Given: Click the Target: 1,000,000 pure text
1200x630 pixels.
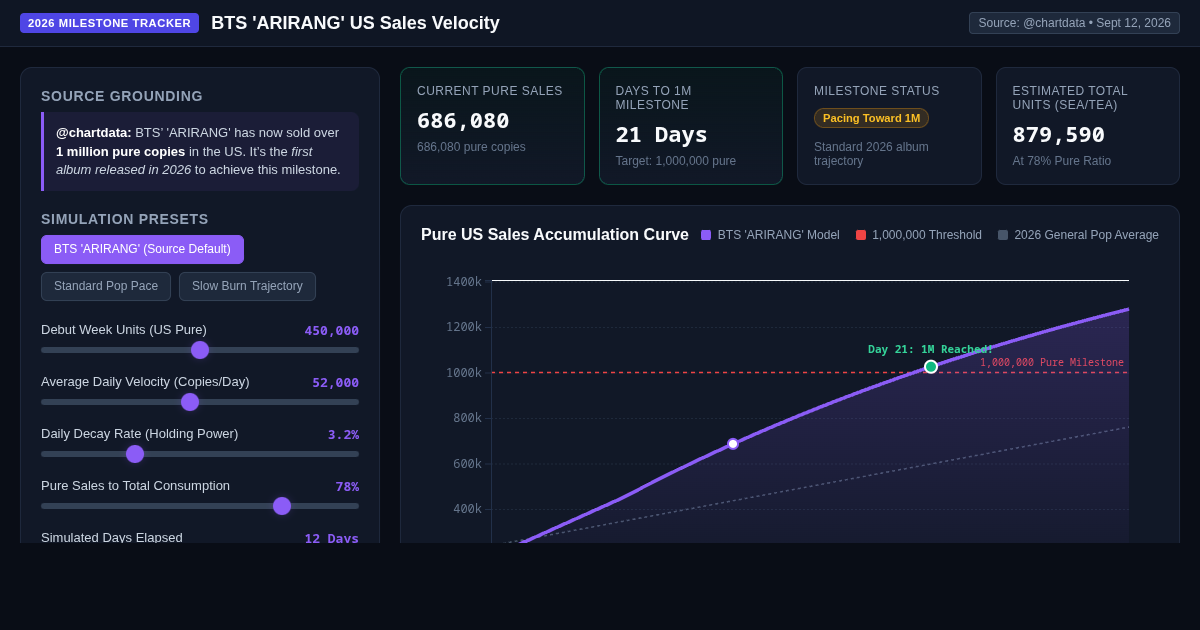Looking at the screenshot, I should [x=676, y=161].
